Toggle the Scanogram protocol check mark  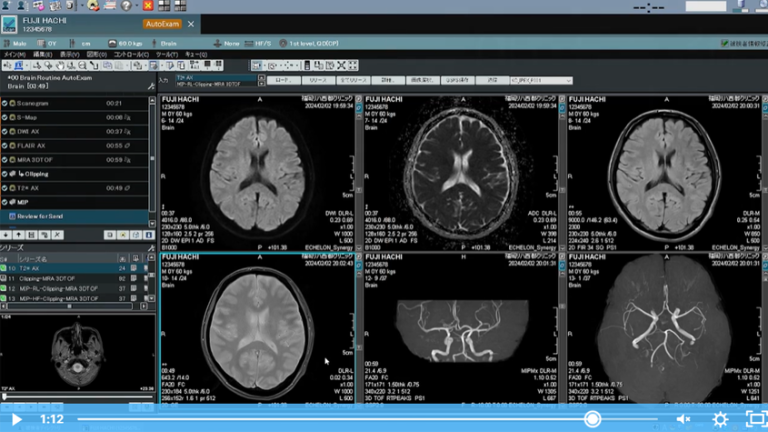[5, 103]
